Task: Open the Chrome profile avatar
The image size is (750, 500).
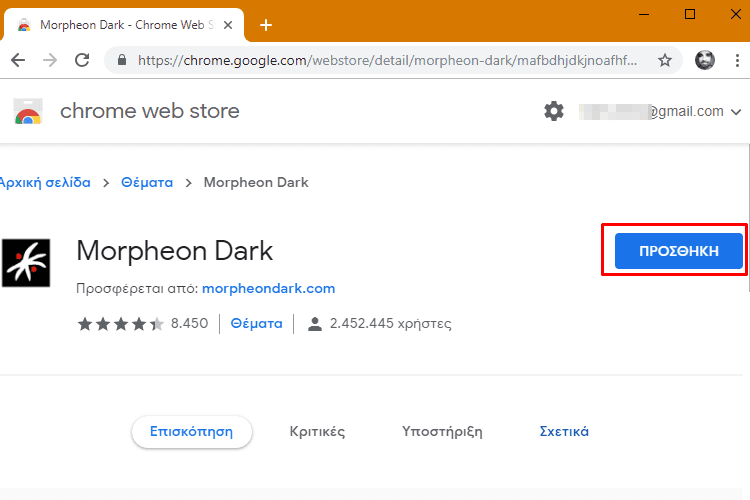Action: (x=705, y=60)
